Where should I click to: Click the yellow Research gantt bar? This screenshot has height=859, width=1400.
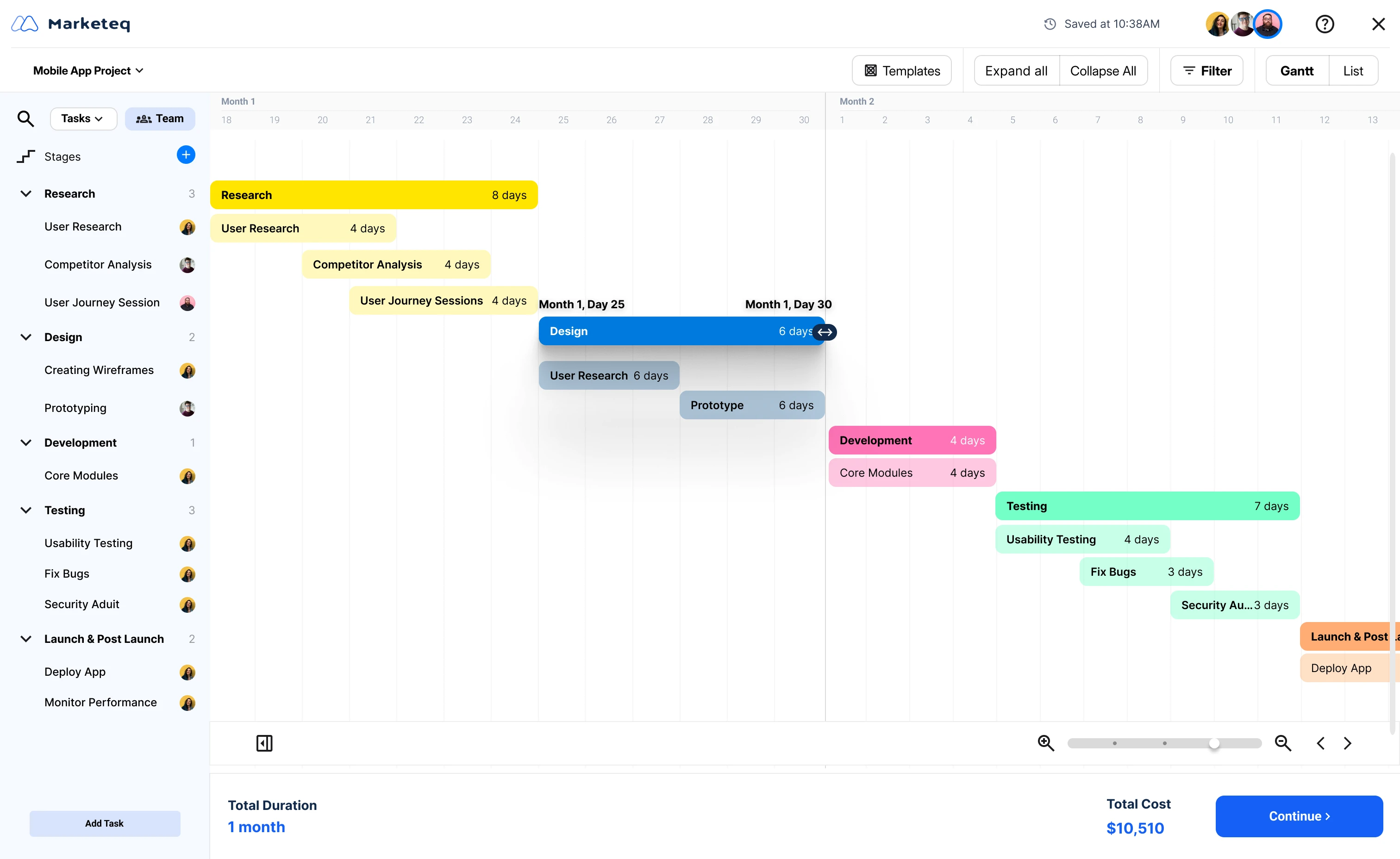pos(374,195)
